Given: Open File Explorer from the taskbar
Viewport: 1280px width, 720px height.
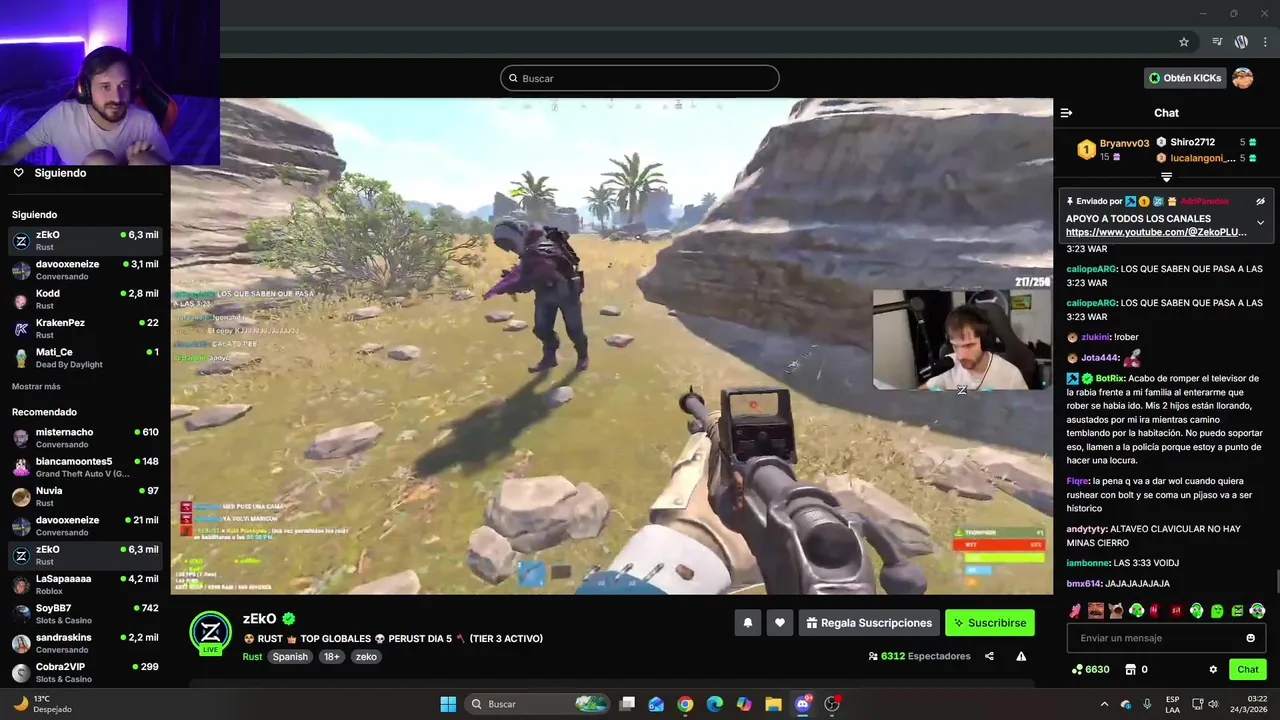Looking at the screenshot, I should point(773,704).
